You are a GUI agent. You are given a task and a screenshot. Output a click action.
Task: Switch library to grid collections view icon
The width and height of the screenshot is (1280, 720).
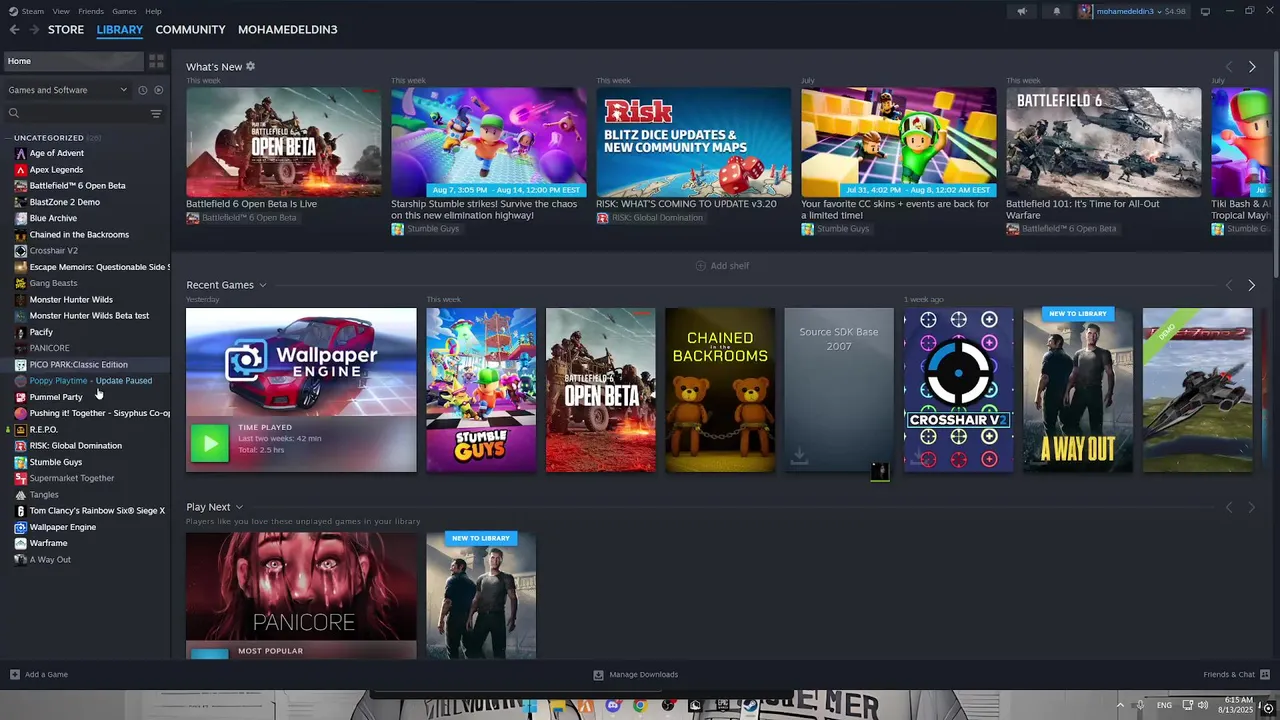[x=156, y=61]
